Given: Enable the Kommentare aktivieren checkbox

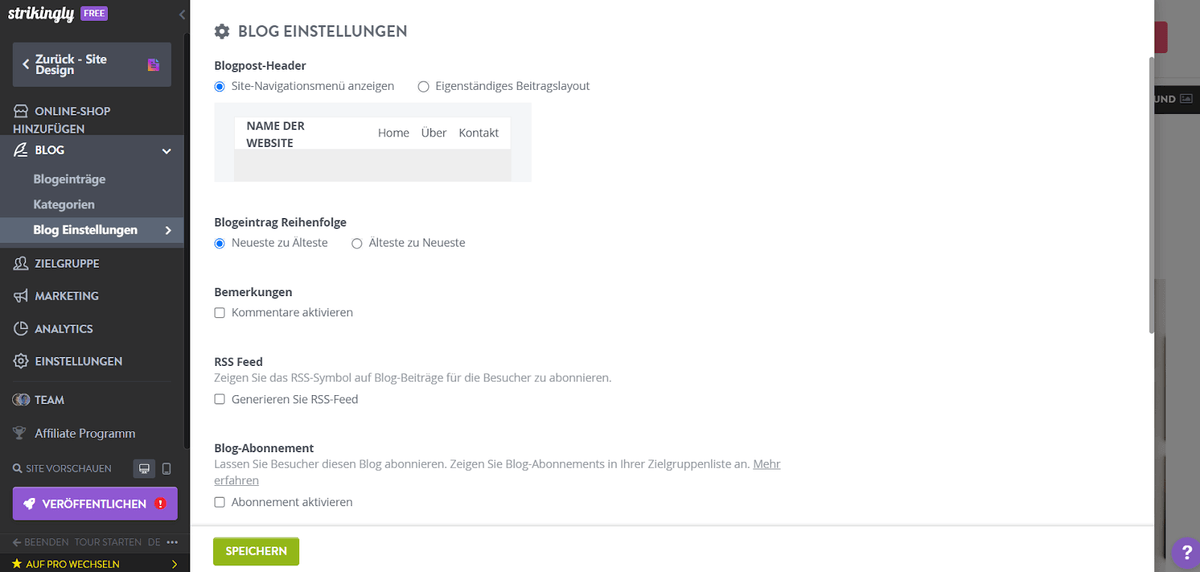Looking at the screenshot, I should tap(220, 313).
